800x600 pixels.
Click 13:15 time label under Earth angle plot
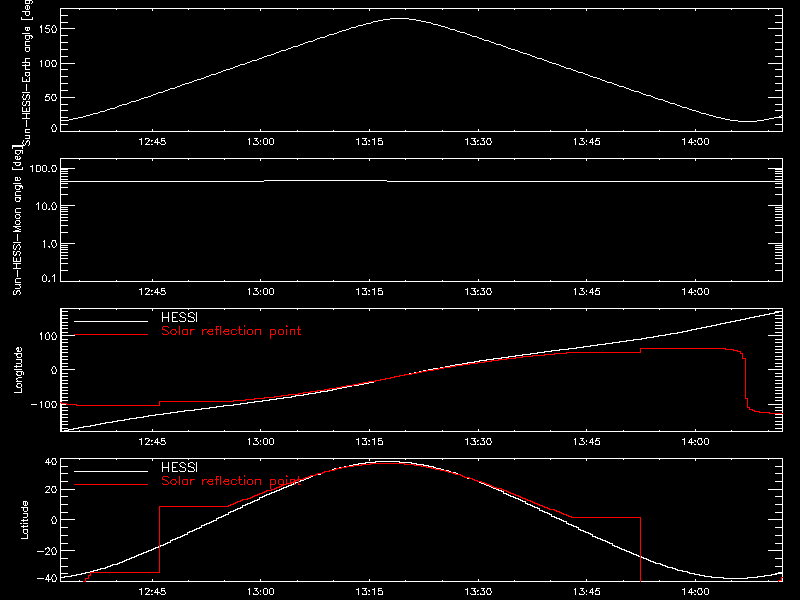coord(369,142)
